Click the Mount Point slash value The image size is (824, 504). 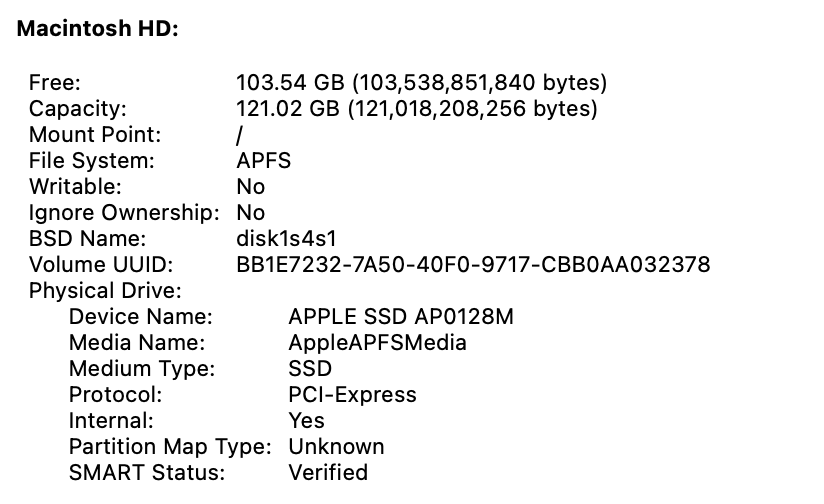click(240, 135)
